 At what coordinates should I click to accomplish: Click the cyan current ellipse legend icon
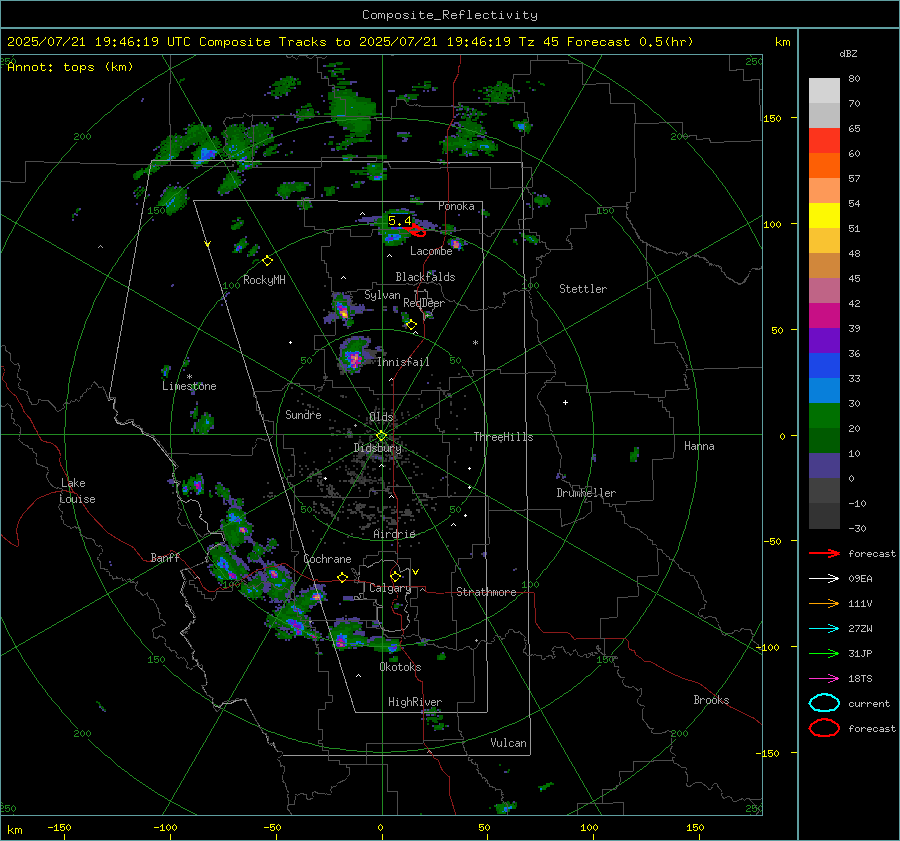point(824,703)
